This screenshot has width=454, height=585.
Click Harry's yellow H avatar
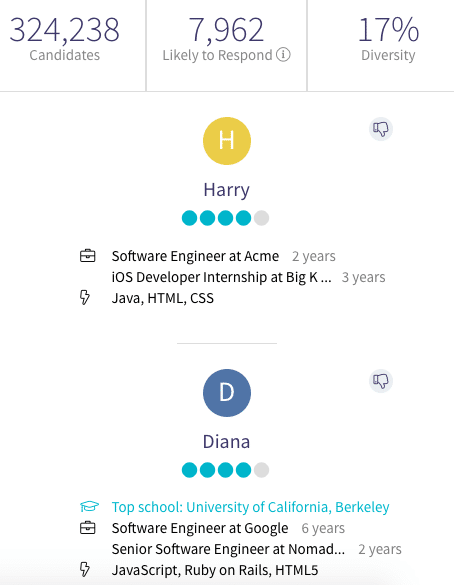coord(227,141)
